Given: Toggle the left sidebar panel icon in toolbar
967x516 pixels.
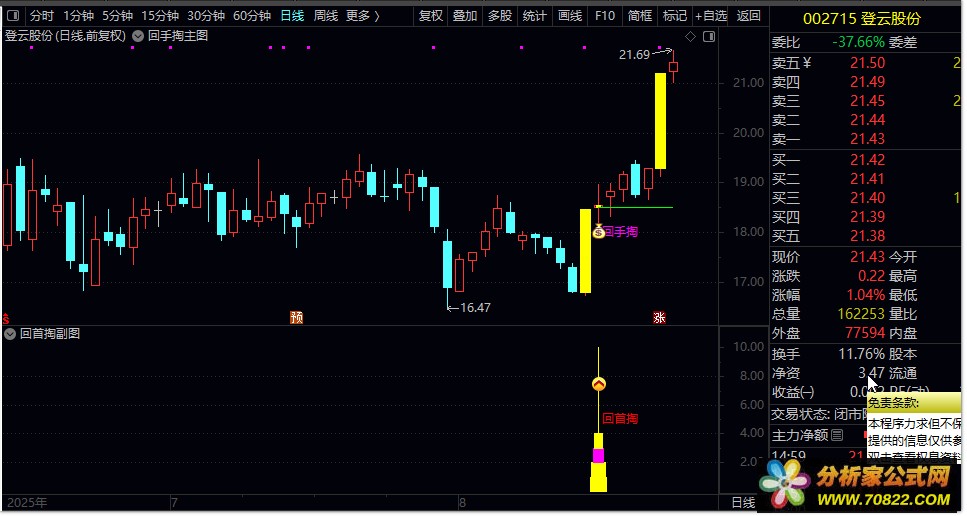Looking at the screenshot, I should coord(15,15).
